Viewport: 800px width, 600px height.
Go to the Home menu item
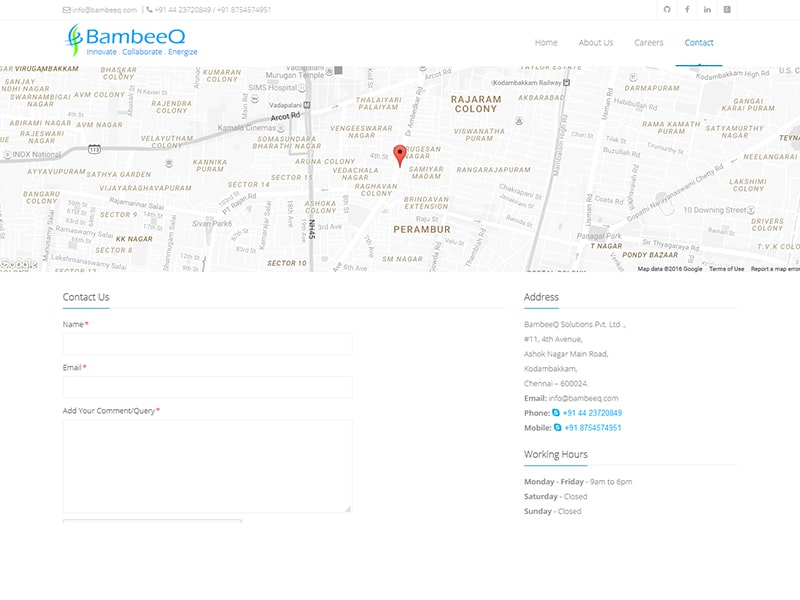546,43
